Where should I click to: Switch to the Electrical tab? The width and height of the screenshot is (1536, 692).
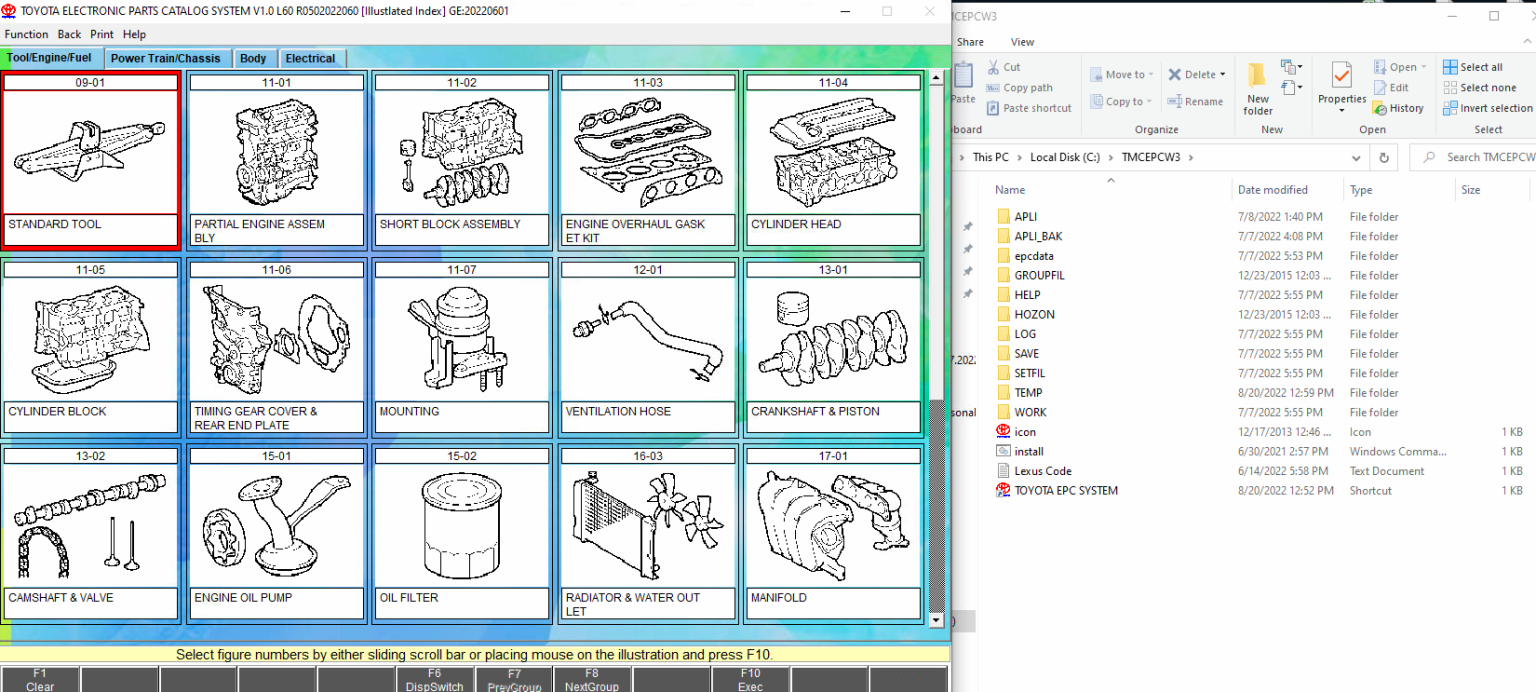click(x=311, y=58)
